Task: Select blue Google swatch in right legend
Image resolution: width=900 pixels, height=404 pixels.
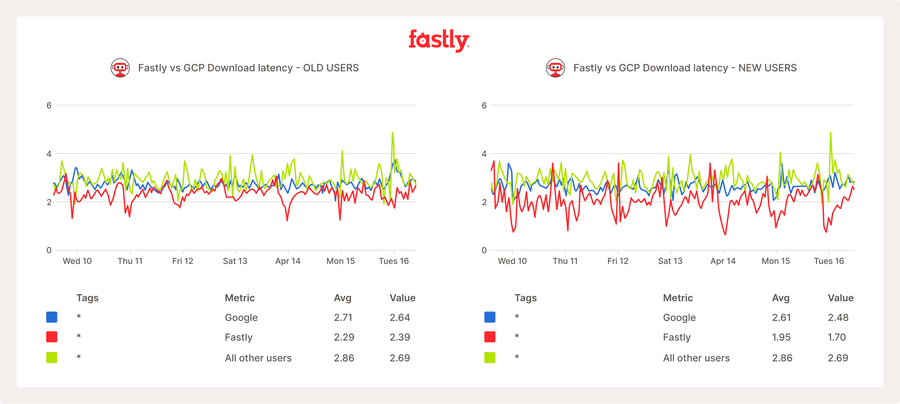Action: pyautogui.click(x=490, y=317)
